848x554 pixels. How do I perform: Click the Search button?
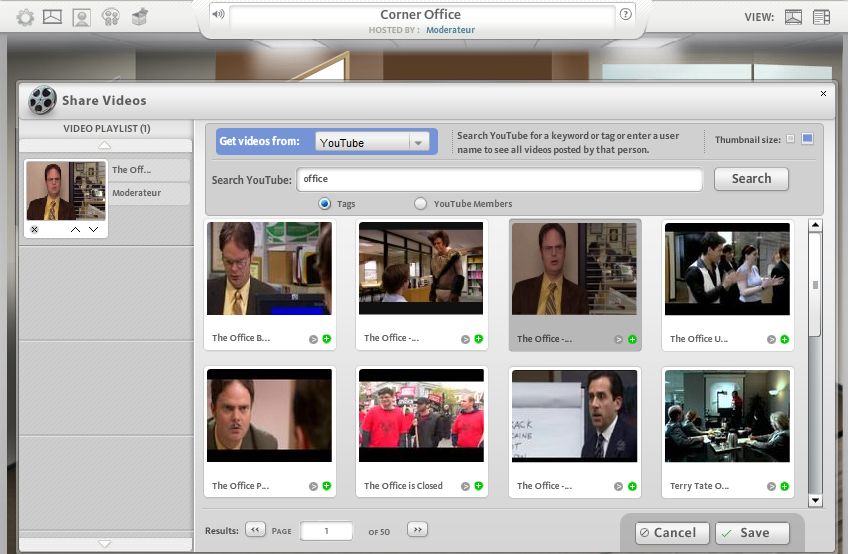pyautogui.click(x=751, y=179)
